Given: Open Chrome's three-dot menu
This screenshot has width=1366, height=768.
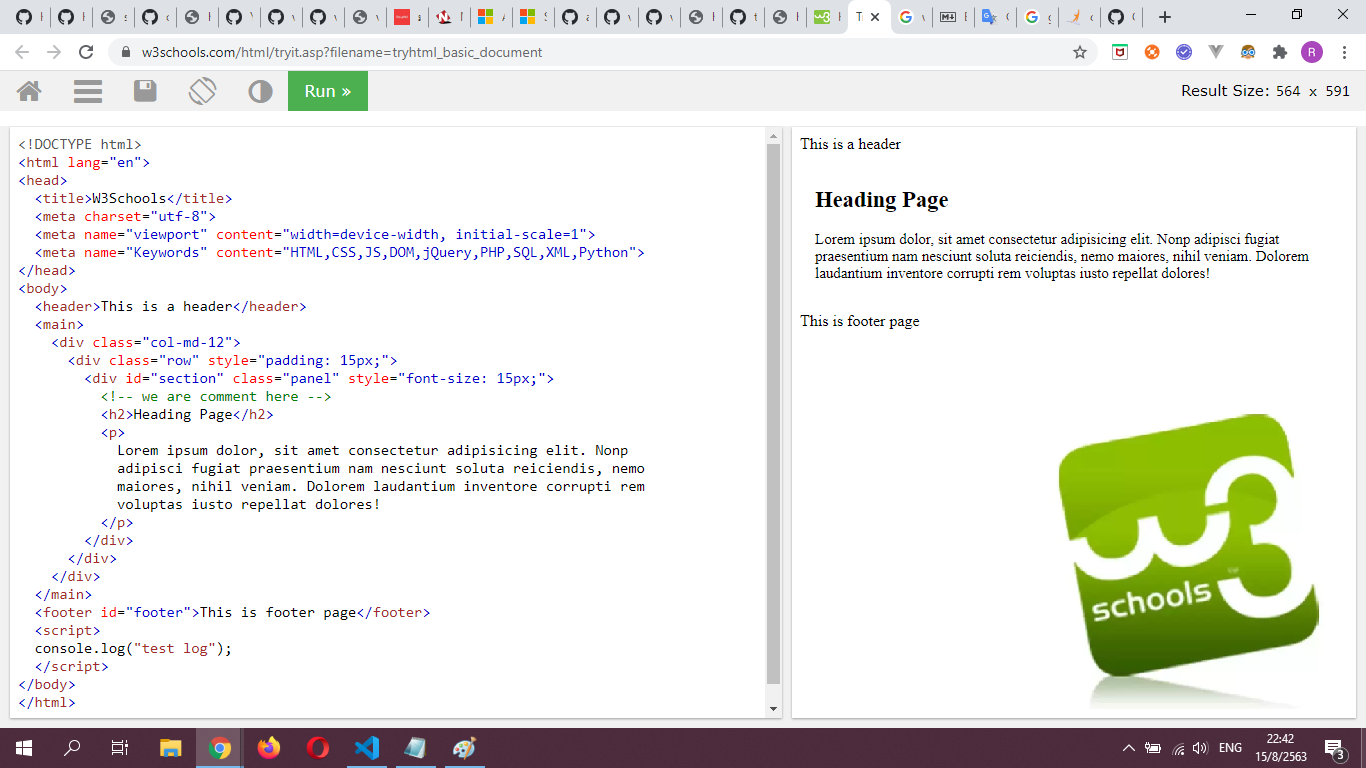Looking at the screenshot, I should [x=1343, y=52].
